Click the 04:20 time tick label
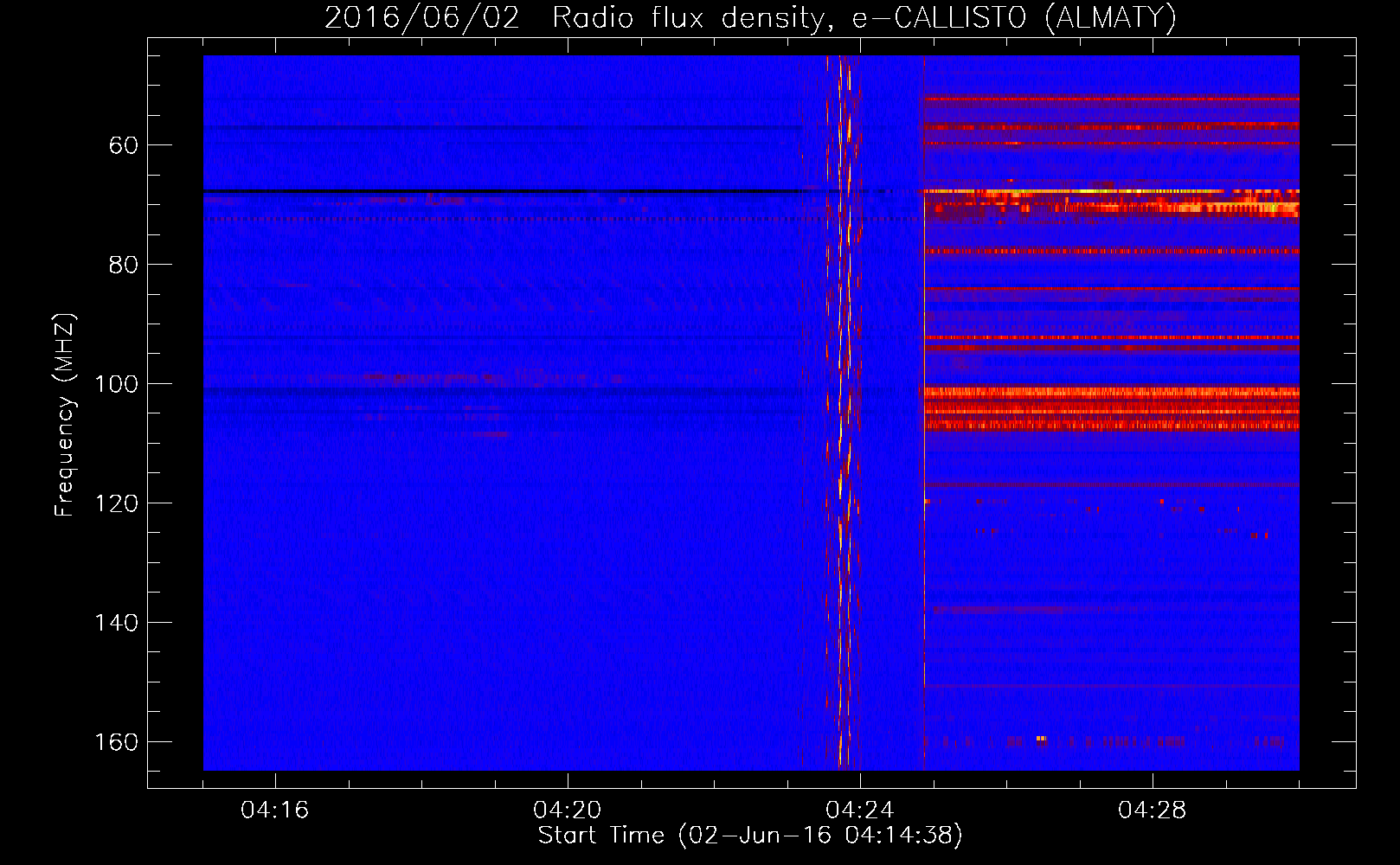The height and width of the screenshot is (865, 1400). 567,811
